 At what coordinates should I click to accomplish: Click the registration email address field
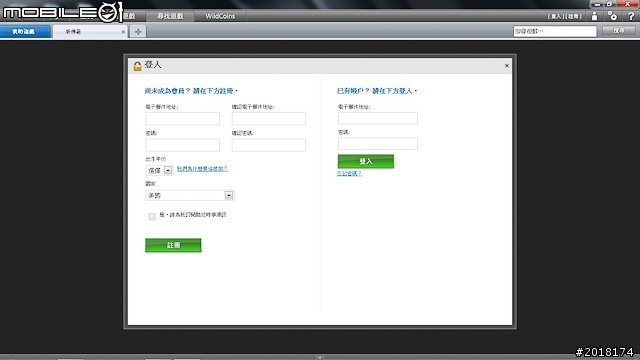click(x=182, y=118)
